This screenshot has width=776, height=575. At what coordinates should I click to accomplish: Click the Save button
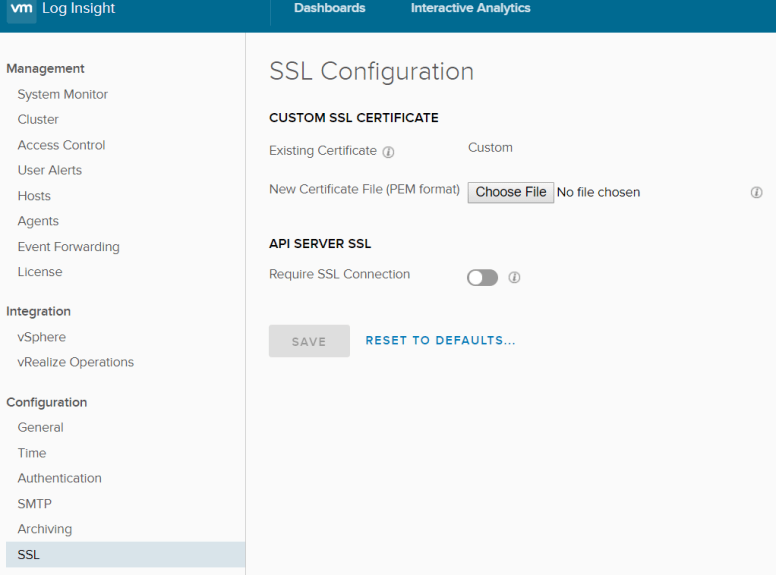pos(309,341)
